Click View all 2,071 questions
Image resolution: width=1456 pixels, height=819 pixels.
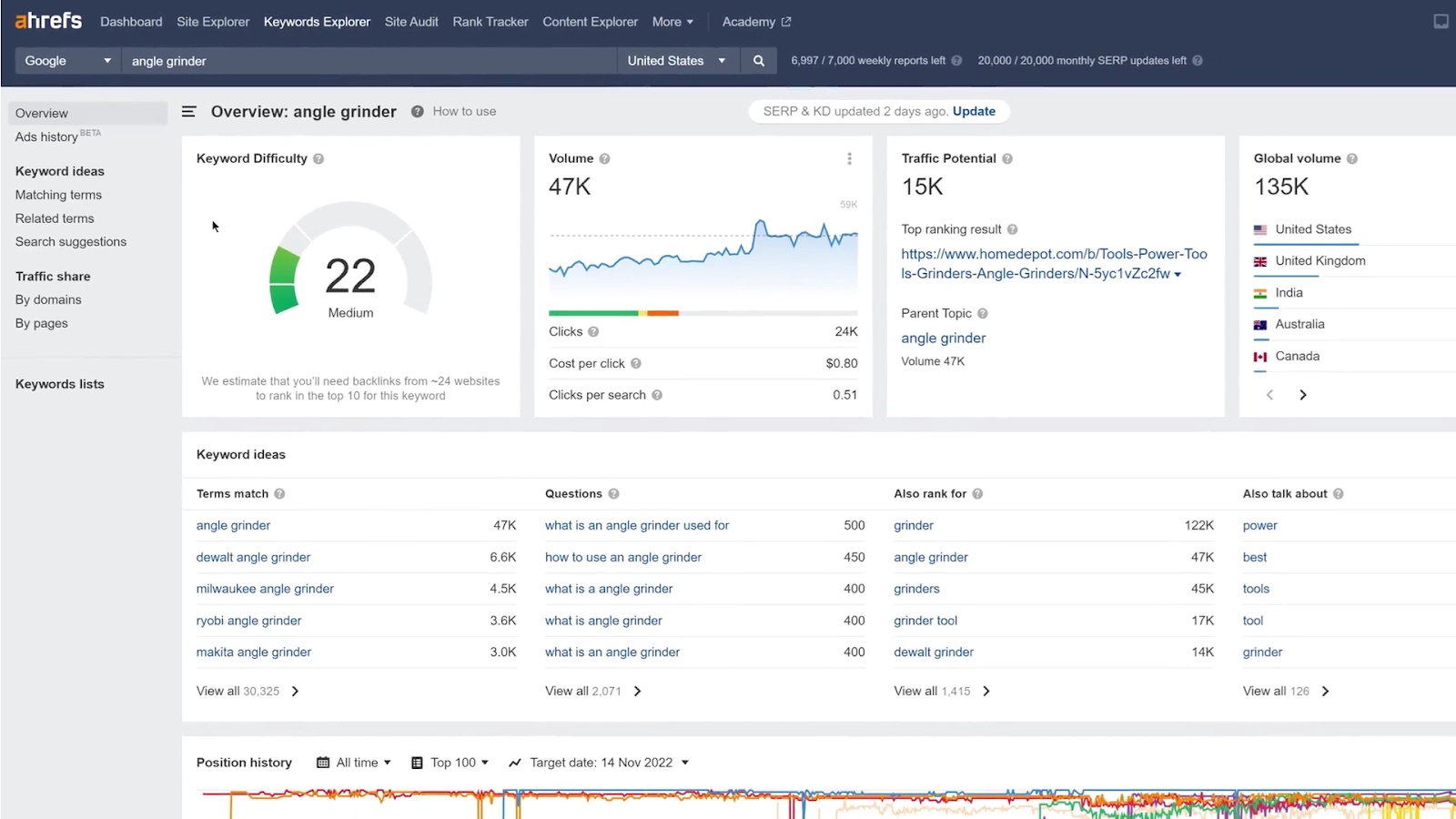point(593,692)
